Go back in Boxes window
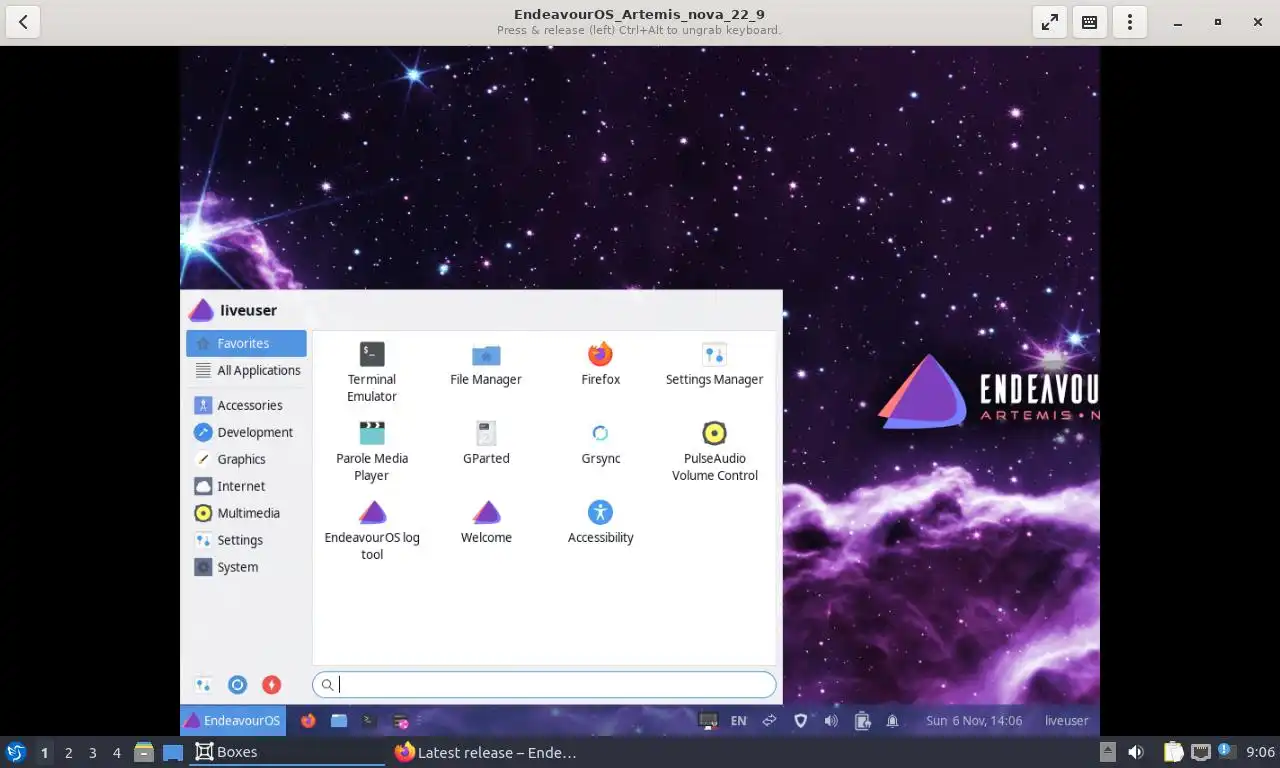The width and height of the screenshot is (1280, 768). 22,22
